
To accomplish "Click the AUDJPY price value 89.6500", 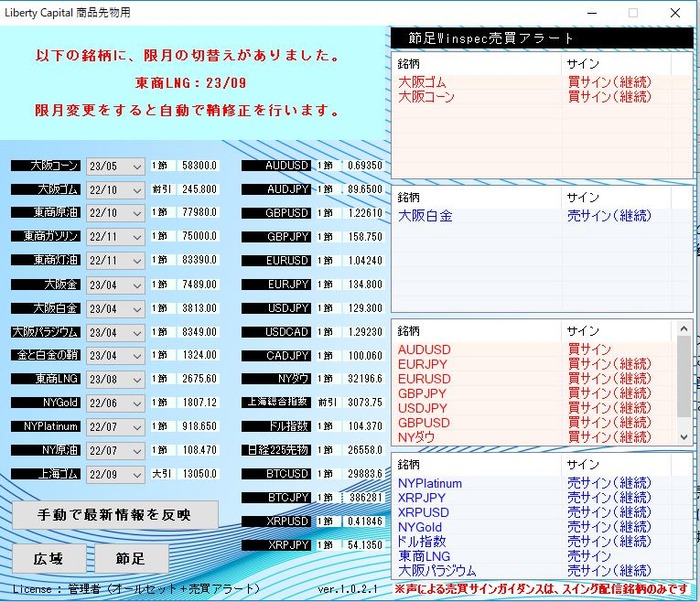I will tap(365, 189).
